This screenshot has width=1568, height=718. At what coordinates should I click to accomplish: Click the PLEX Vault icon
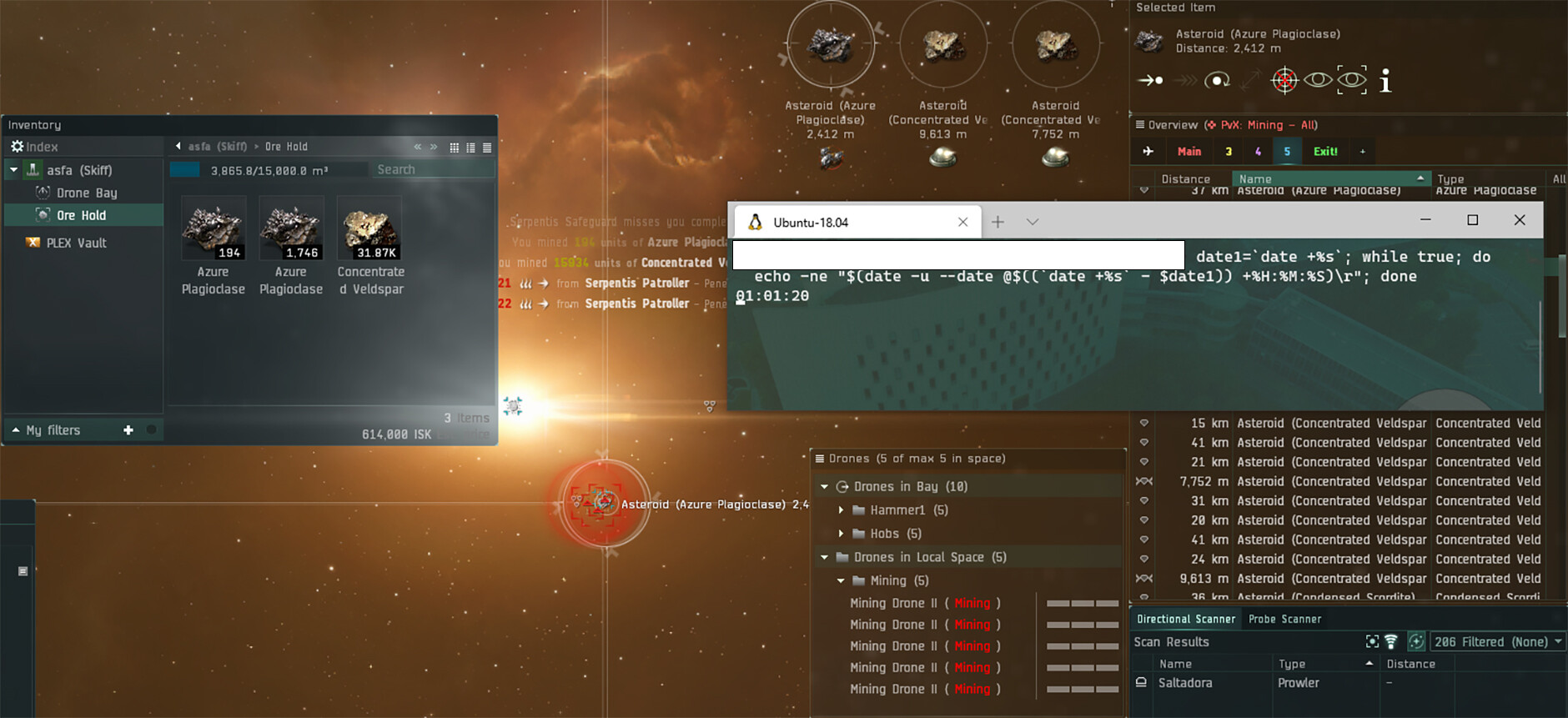[33, 243]
